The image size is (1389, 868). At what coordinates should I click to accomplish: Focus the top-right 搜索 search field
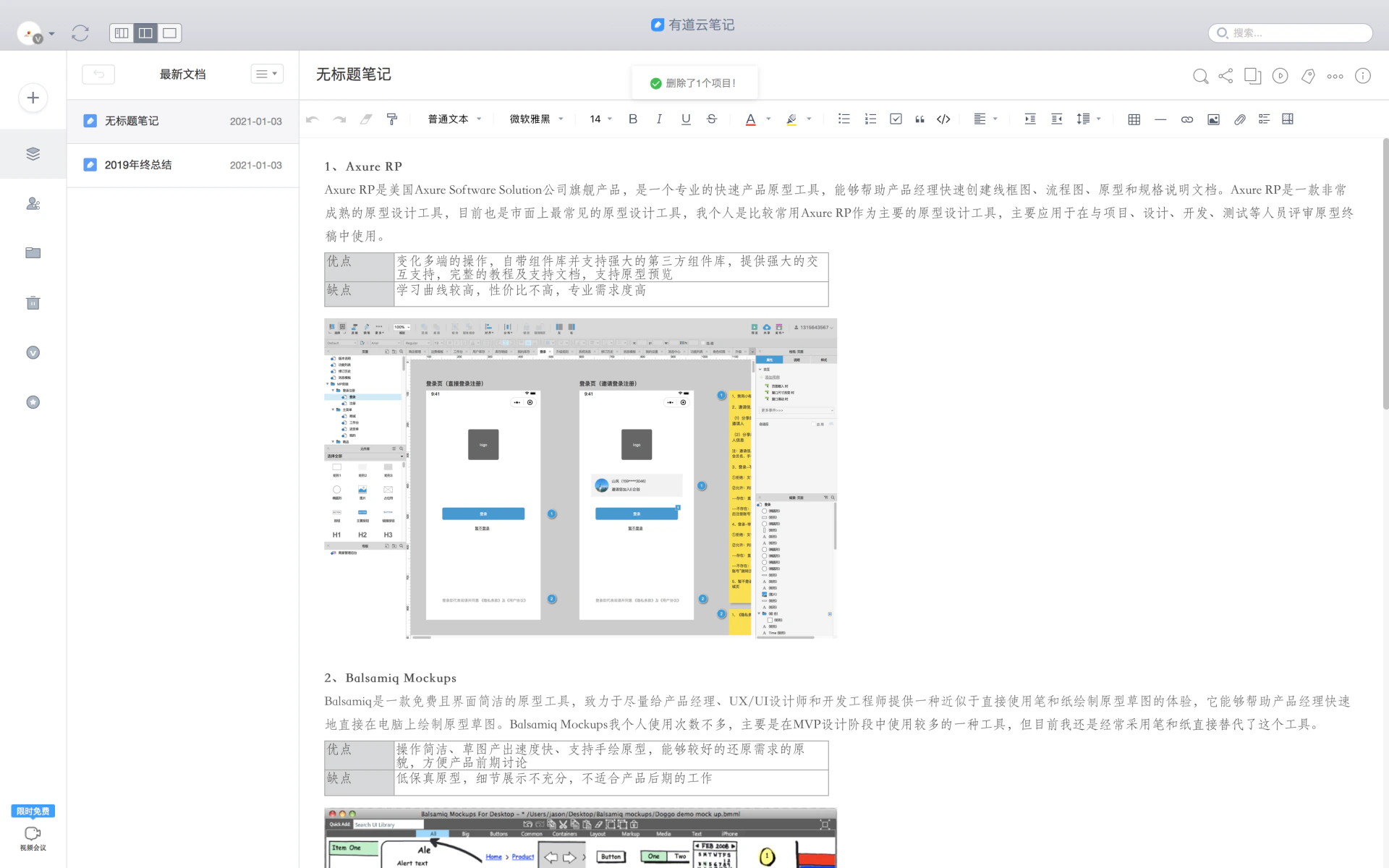(1291, 33)
